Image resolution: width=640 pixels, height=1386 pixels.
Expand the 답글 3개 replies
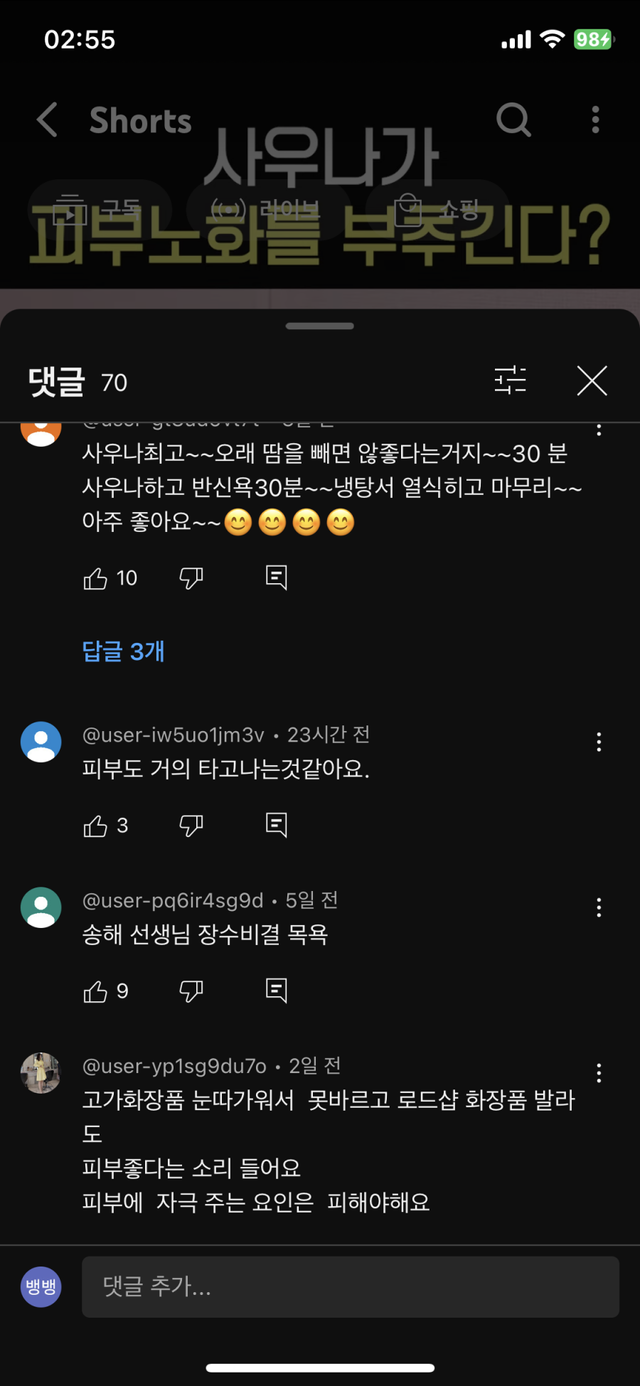123,652
